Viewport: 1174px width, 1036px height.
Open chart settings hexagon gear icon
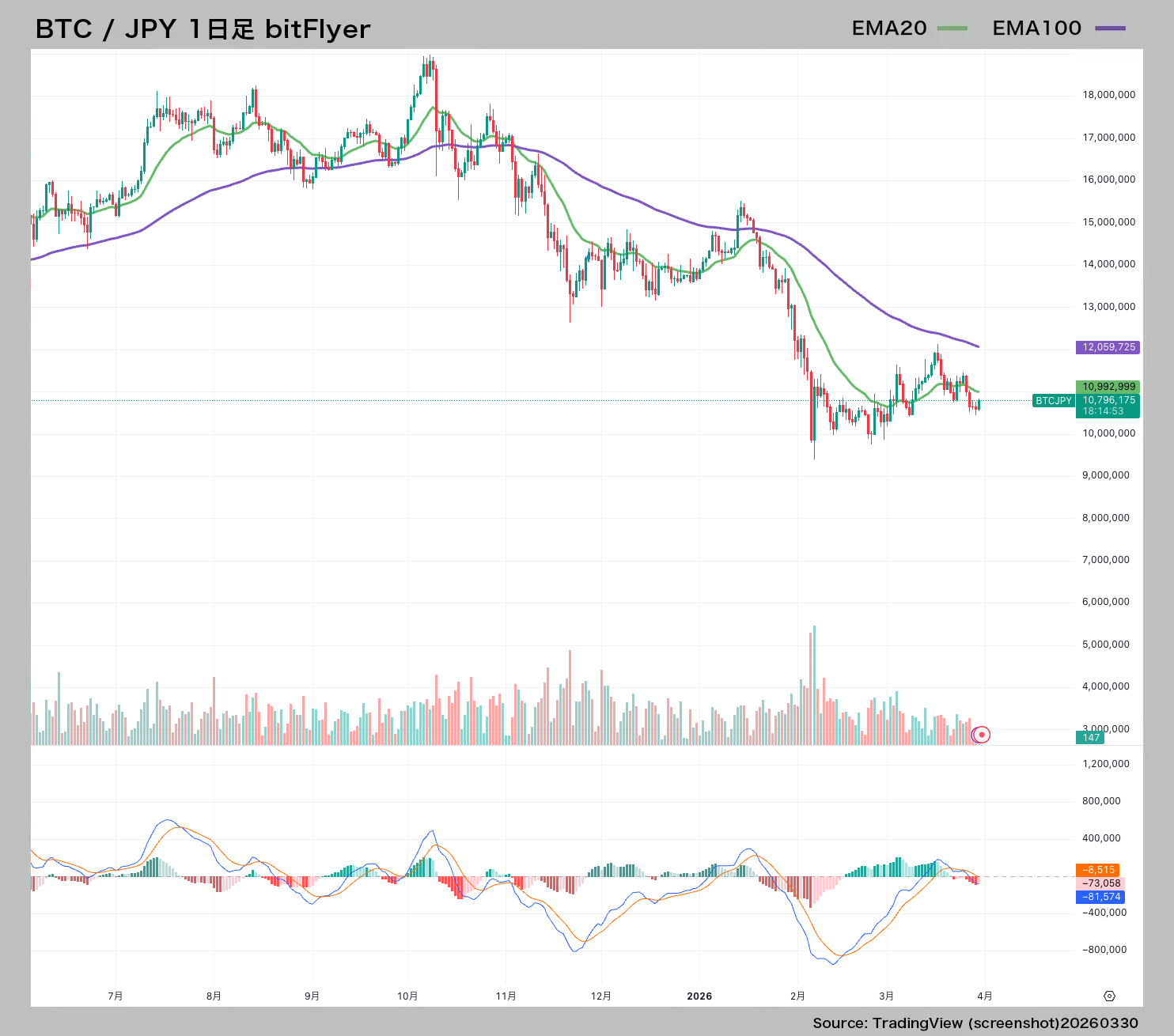1109,996
